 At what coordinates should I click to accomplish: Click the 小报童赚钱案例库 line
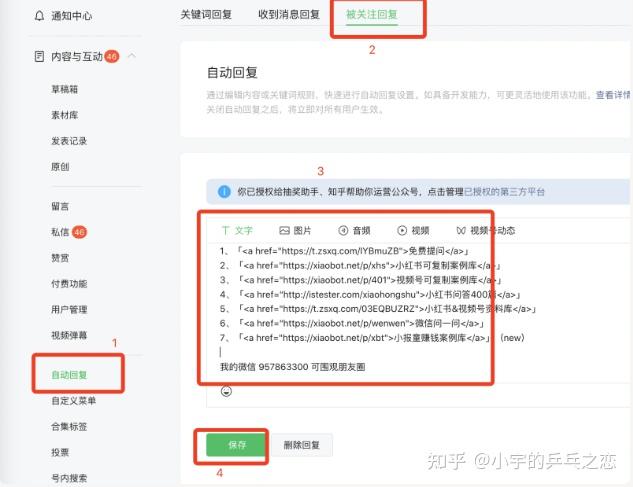(x=372, y=338)
